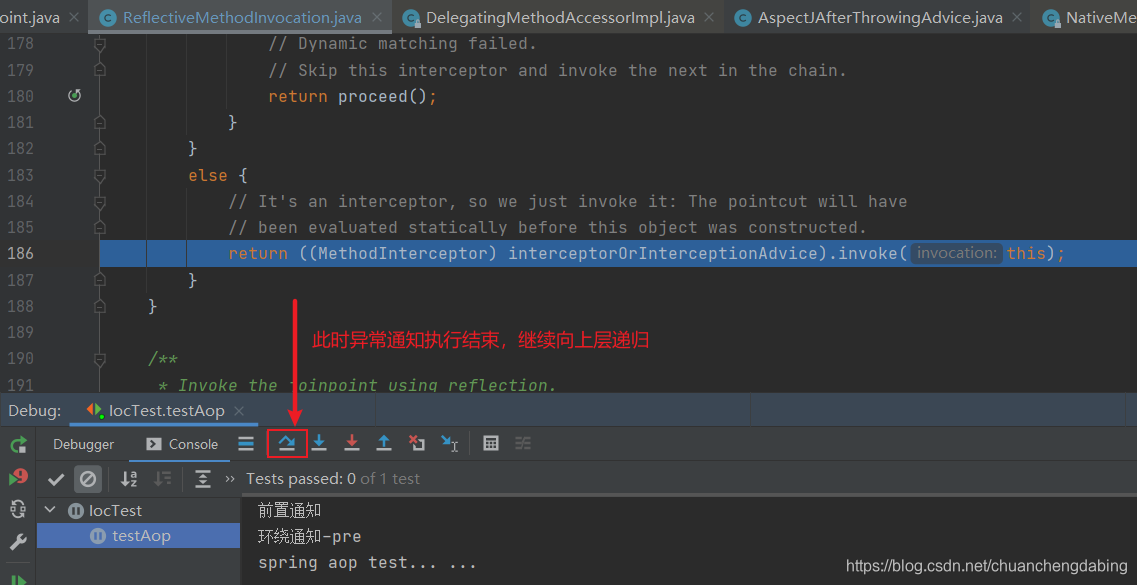The height and width of the screenshot is (585, 1137).
Task: Click the three-line threads layout icon beside Console
Action: (x=247, y=444)
